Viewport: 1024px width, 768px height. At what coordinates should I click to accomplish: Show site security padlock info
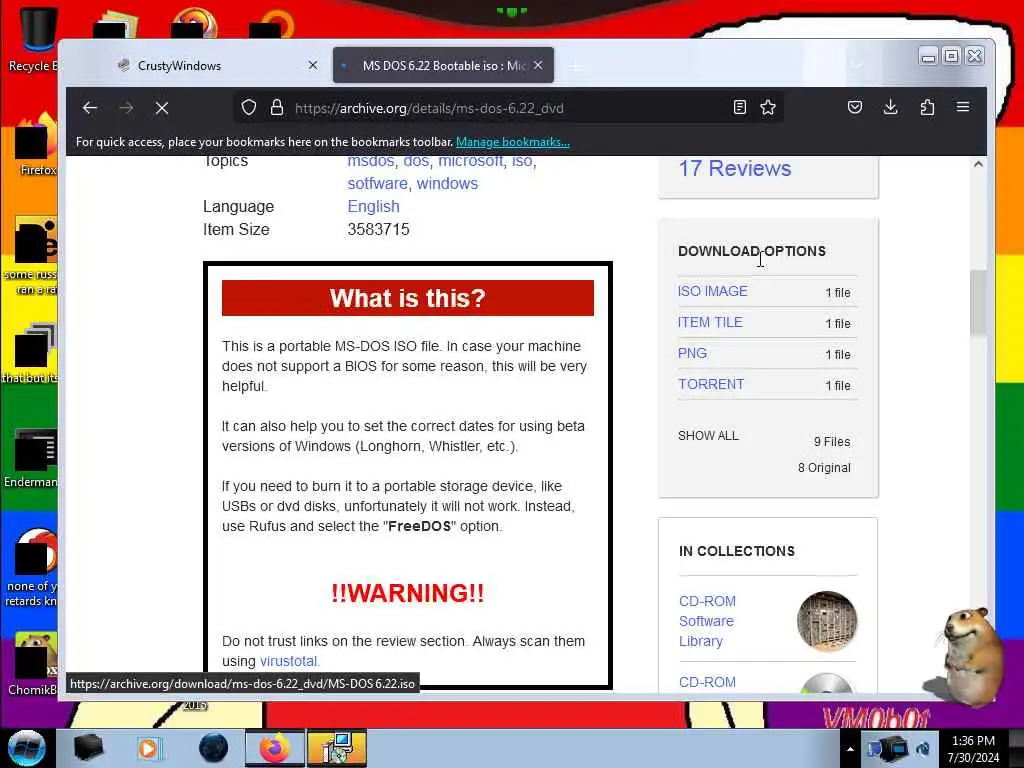(x=277, y=108)
